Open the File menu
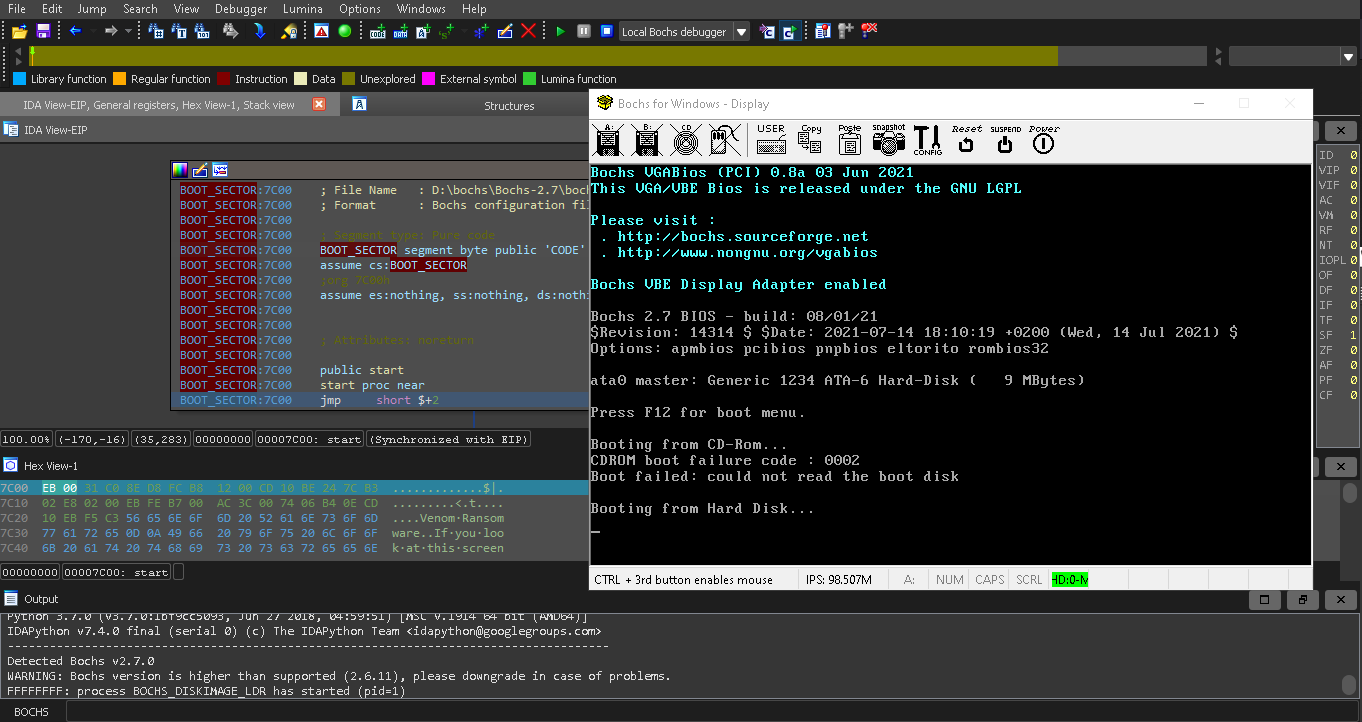Image resolution: width=1362 pixels, height=722 pixels. (x=17, y=8)
